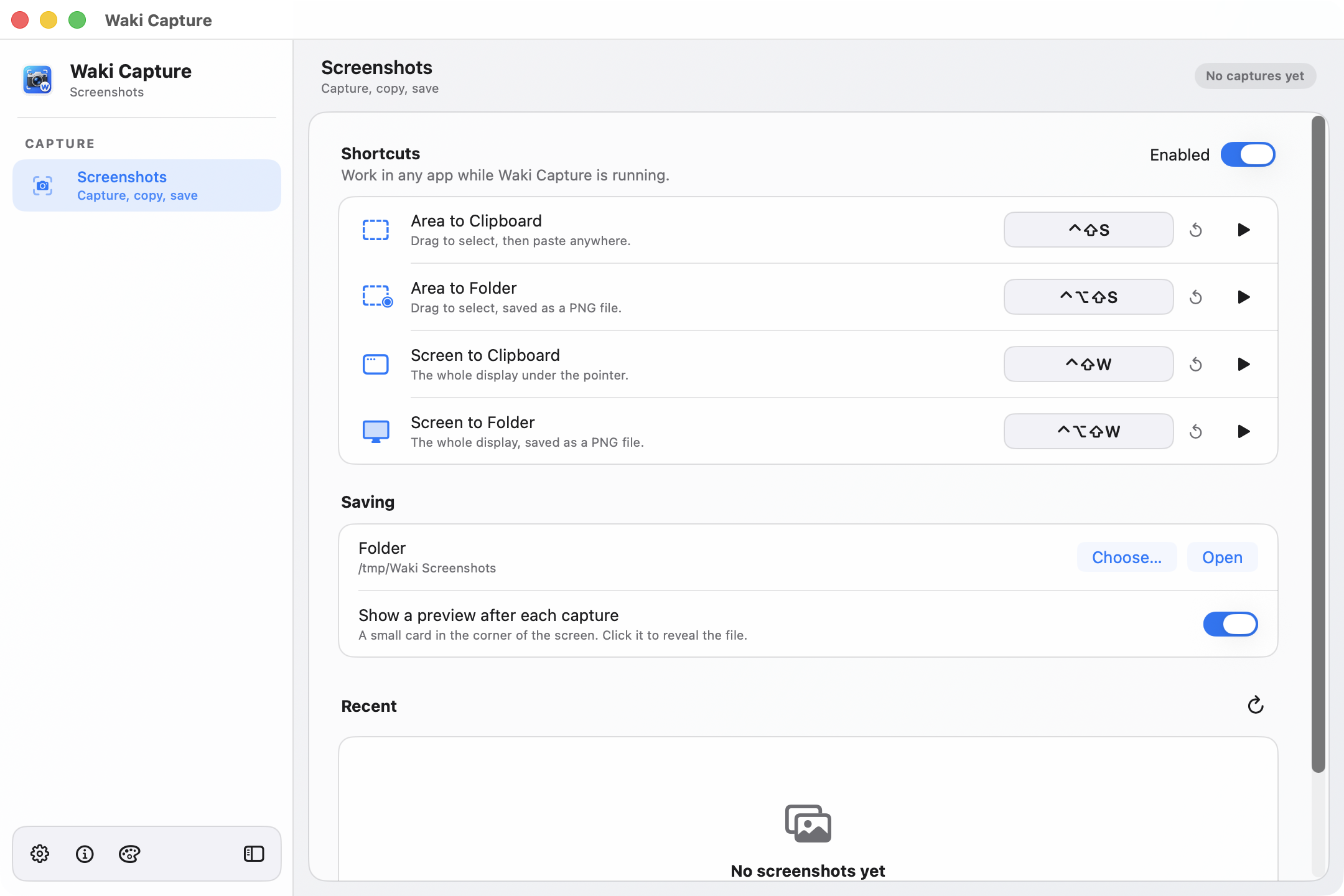Click the Area to Clipboard dashed-rectangle icon

click(376, 230)
